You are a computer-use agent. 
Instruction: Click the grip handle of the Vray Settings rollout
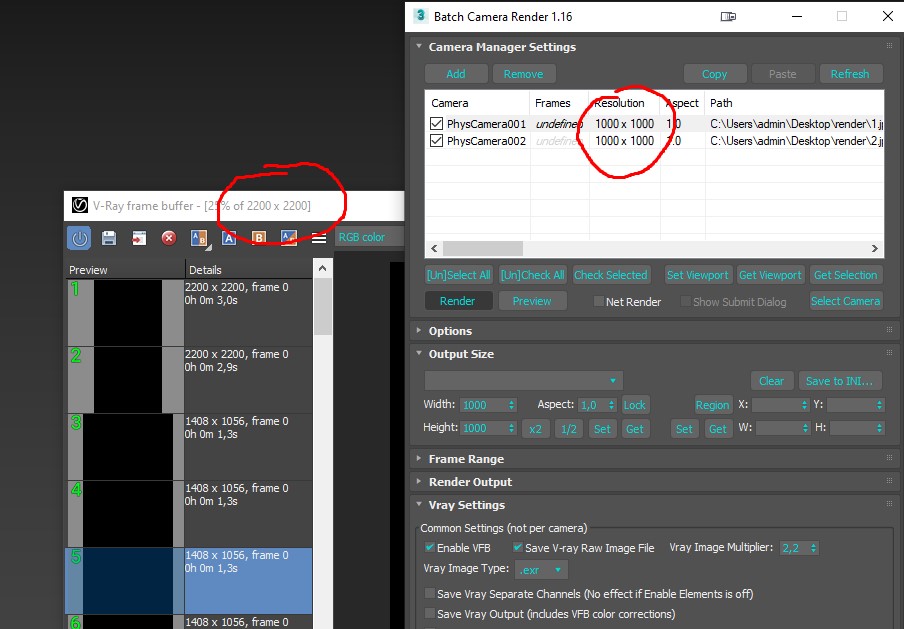[x=889, y=504]
